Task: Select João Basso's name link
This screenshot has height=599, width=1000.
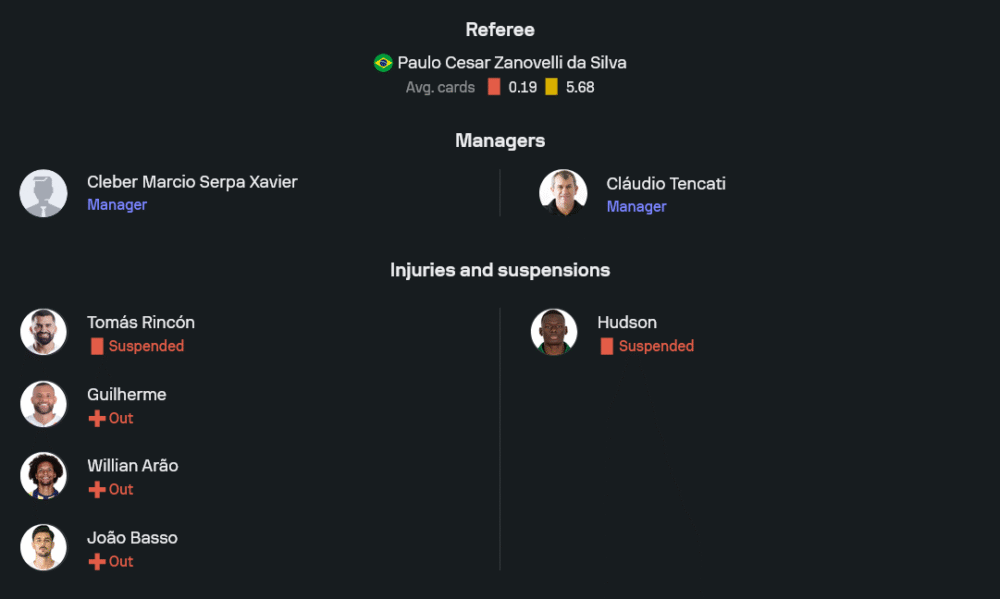Action: click(132, 538)
